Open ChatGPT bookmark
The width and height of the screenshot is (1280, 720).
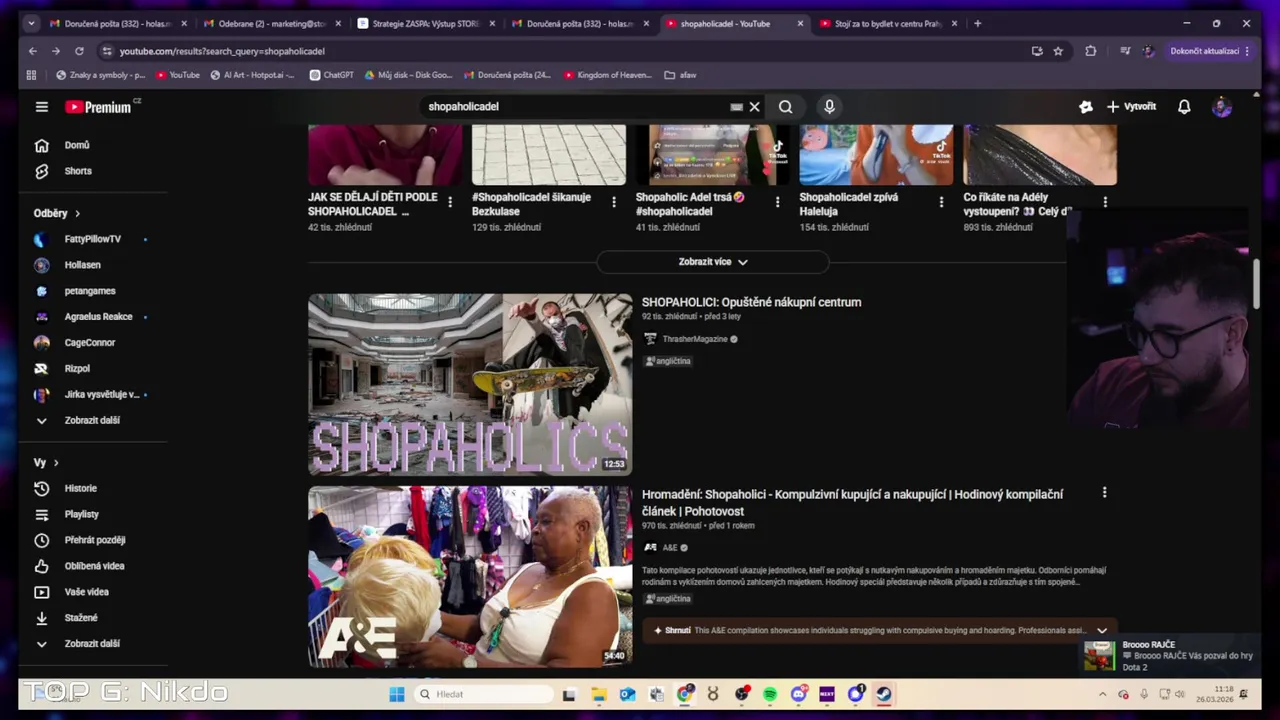331,75
